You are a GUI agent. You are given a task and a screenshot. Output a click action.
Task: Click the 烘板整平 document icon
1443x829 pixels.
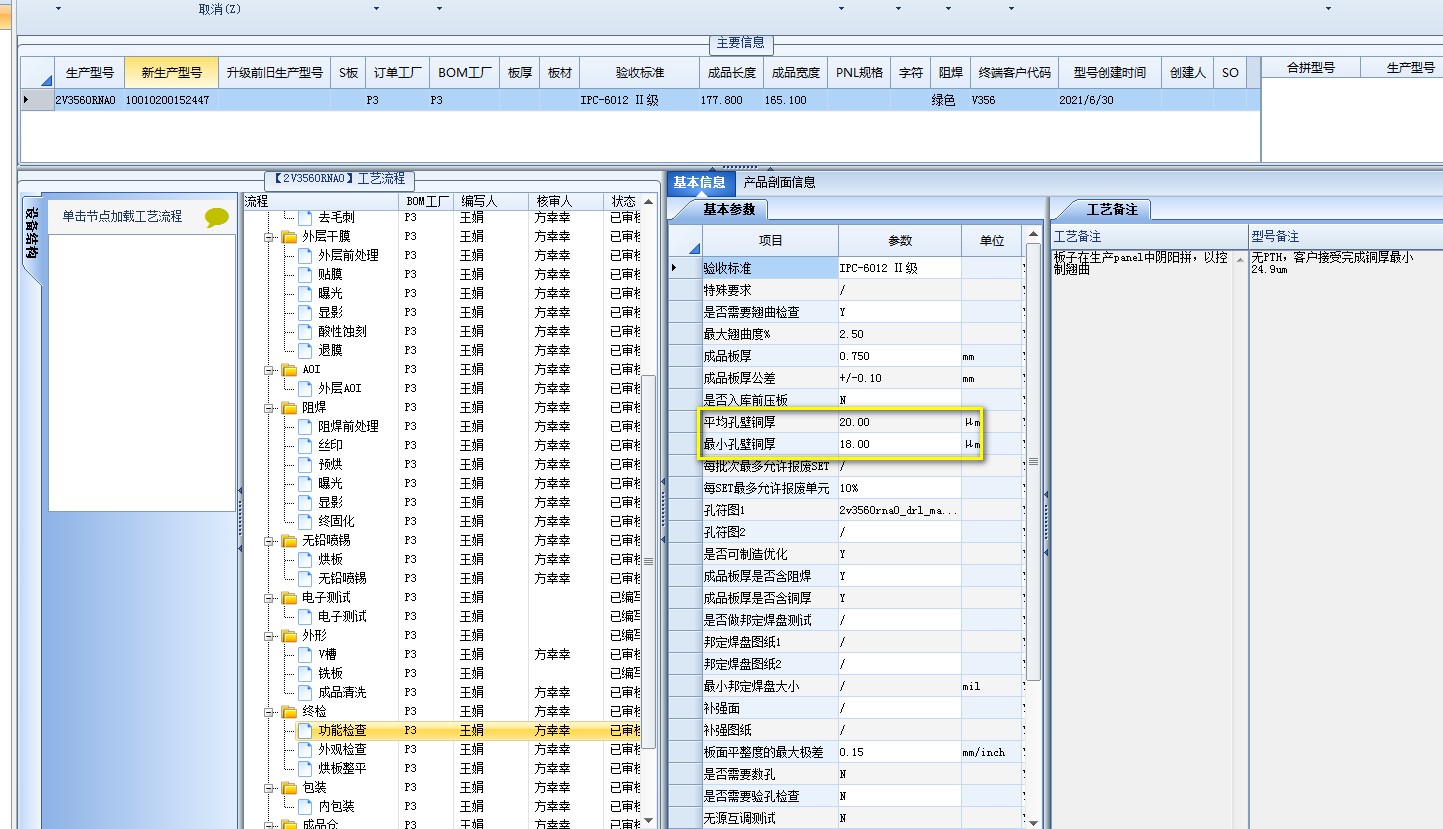click(x=305, y=769)
